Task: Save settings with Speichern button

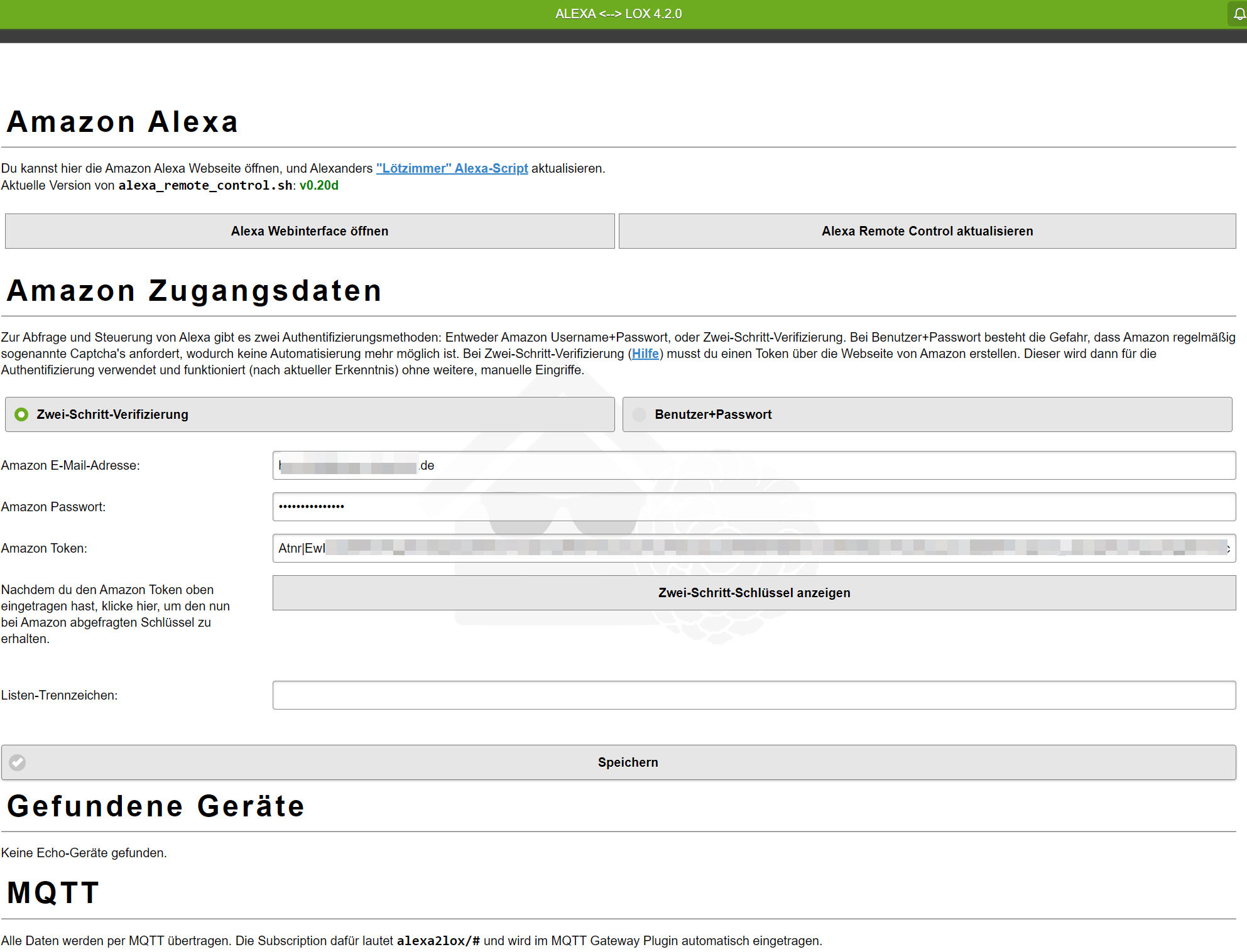Action: click(619, 762)
